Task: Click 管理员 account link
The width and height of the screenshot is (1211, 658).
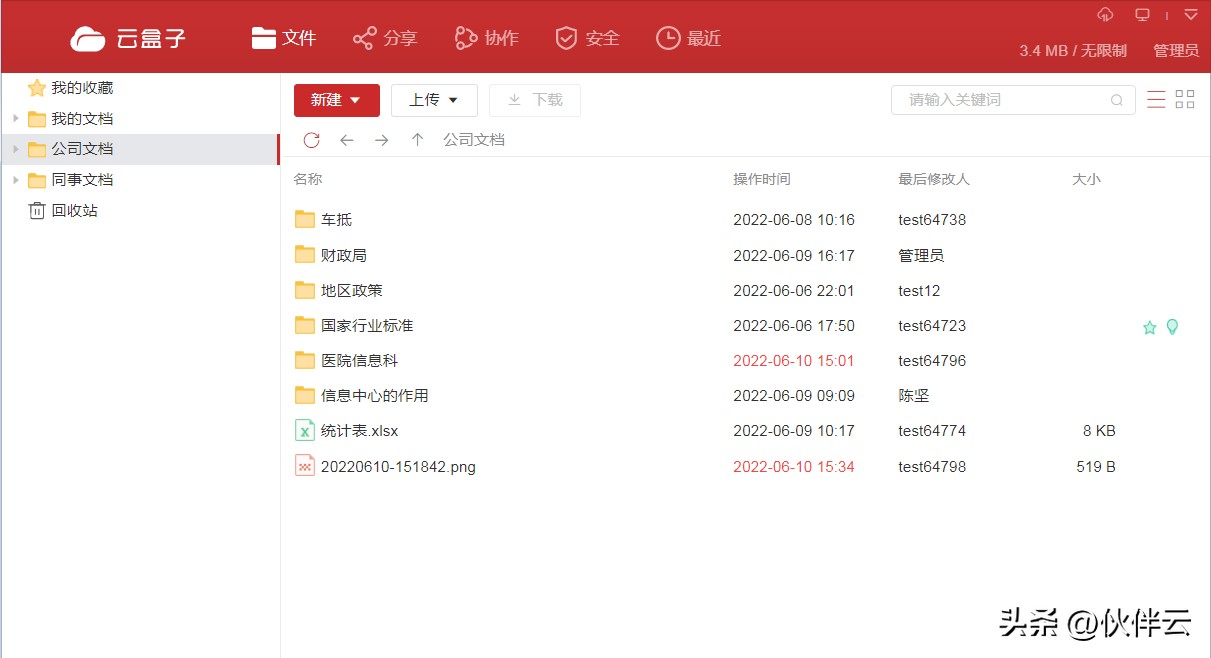Action: (x=1174, y=50)
